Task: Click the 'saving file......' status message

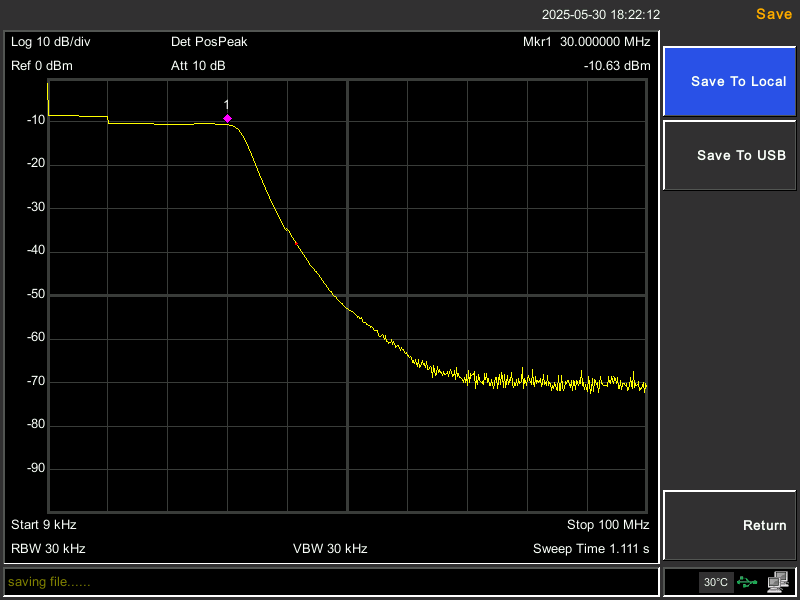Action: 49,582
